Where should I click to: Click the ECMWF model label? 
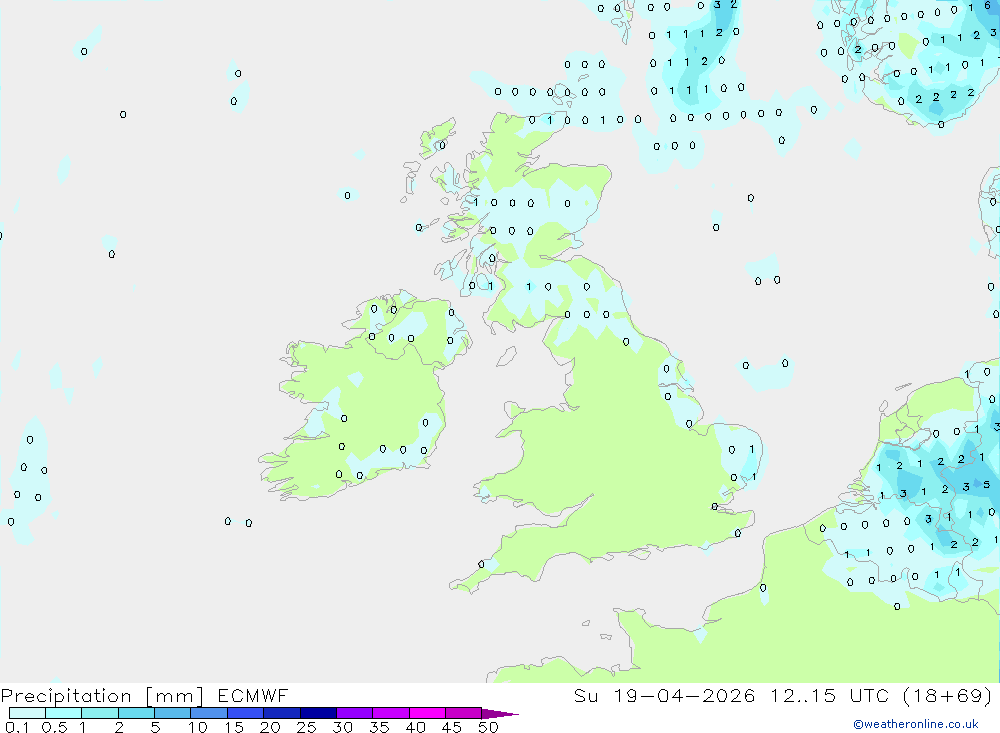[x=253, y=695]
